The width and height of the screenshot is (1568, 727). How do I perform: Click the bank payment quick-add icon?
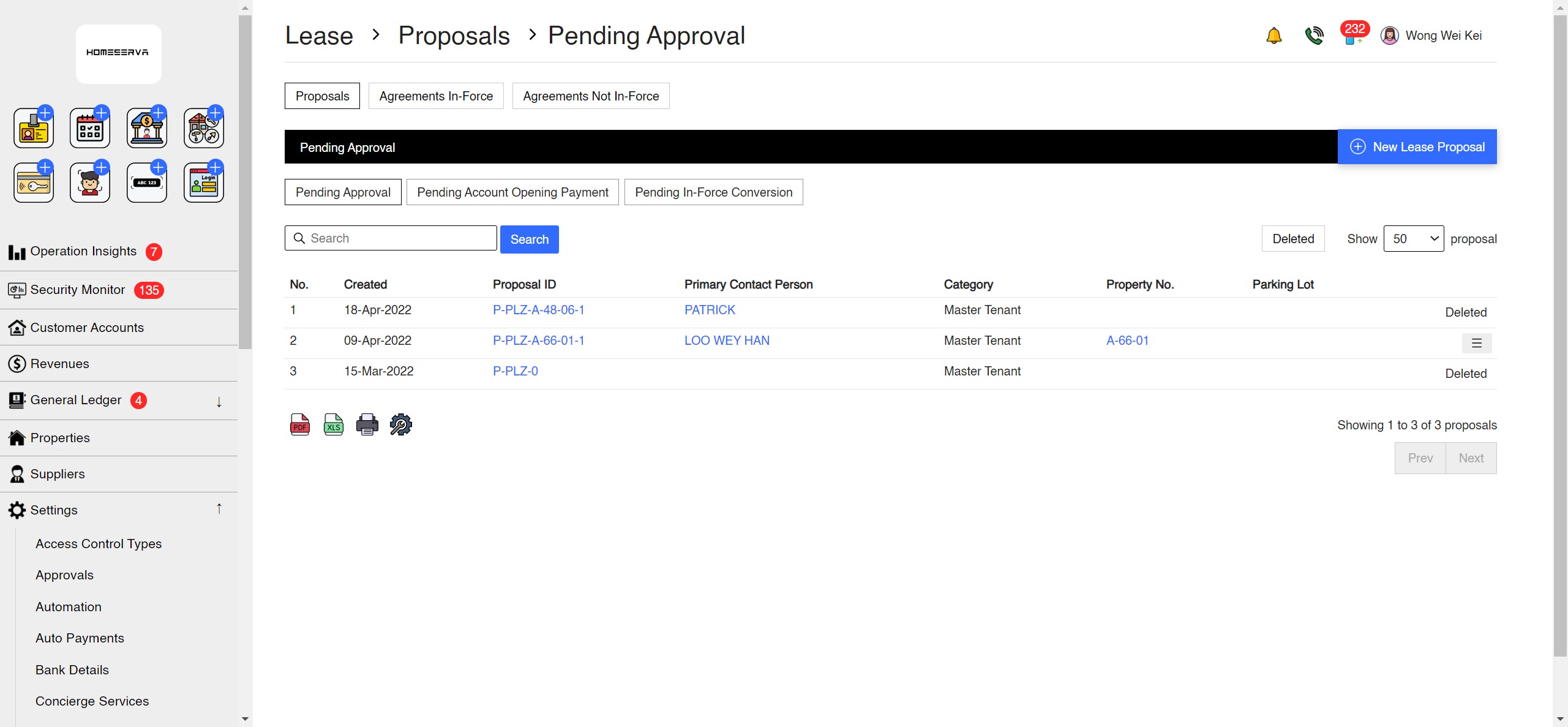point(146,127)
